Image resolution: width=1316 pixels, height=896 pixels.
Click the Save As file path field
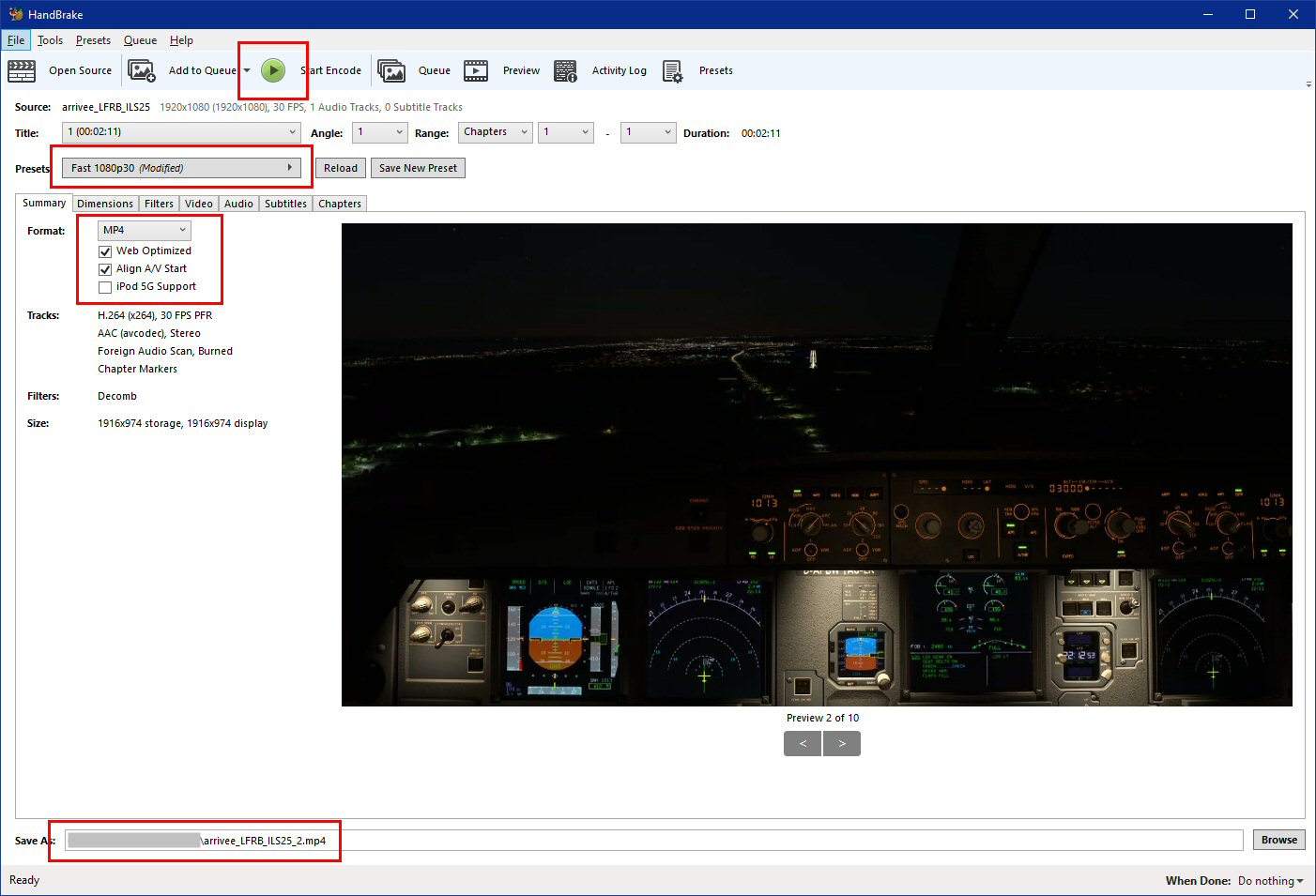pos(657,841)
